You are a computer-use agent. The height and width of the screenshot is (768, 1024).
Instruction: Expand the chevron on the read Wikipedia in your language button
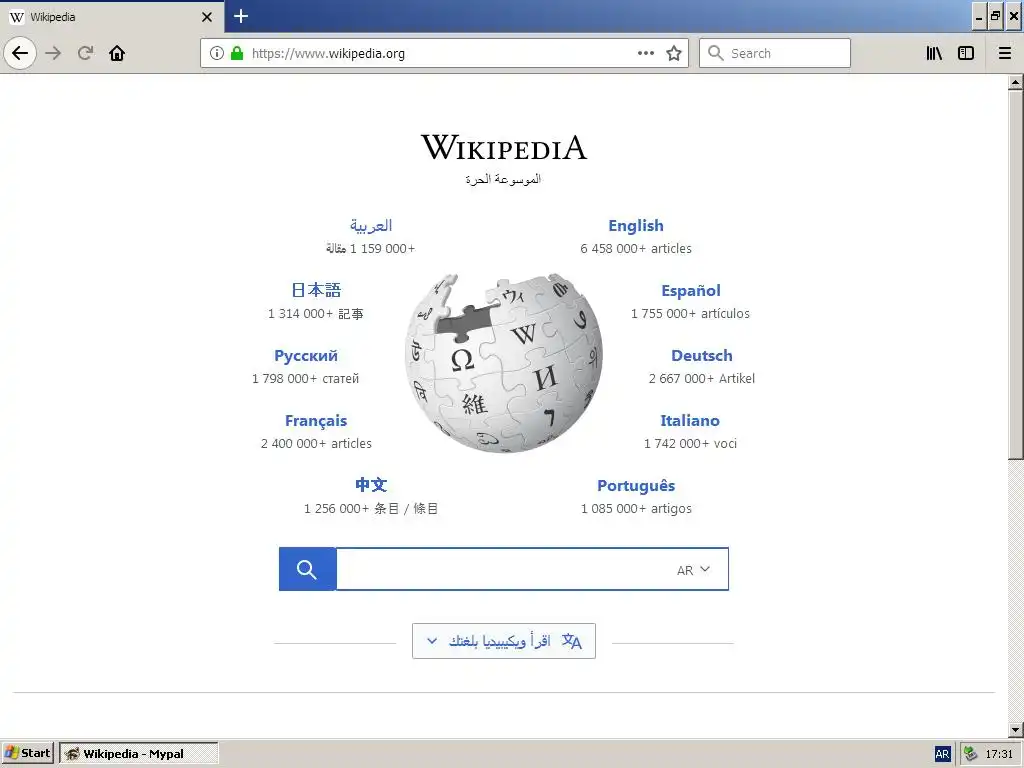click(432, 641)
